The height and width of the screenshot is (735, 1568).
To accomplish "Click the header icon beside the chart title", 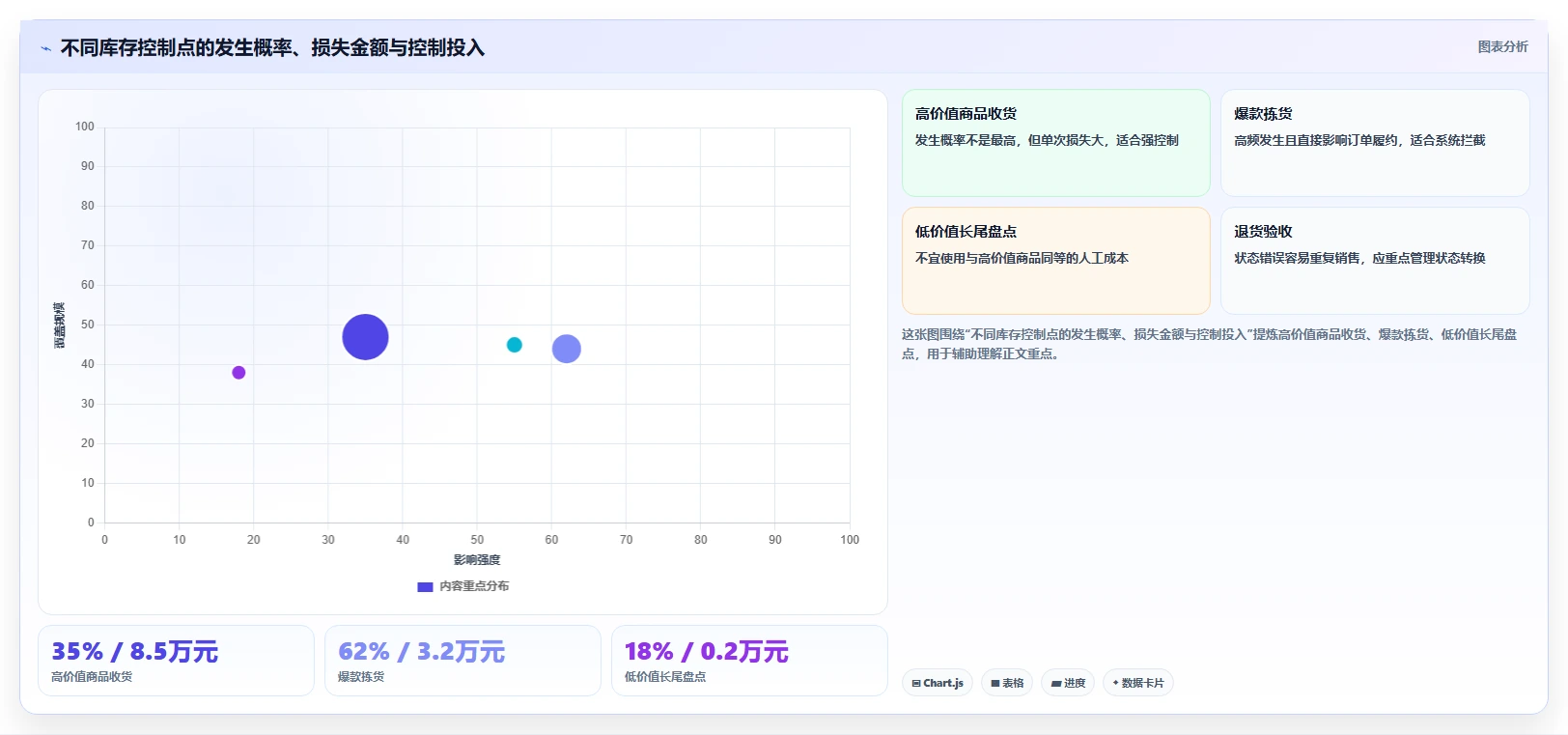I will pos(45,48).
